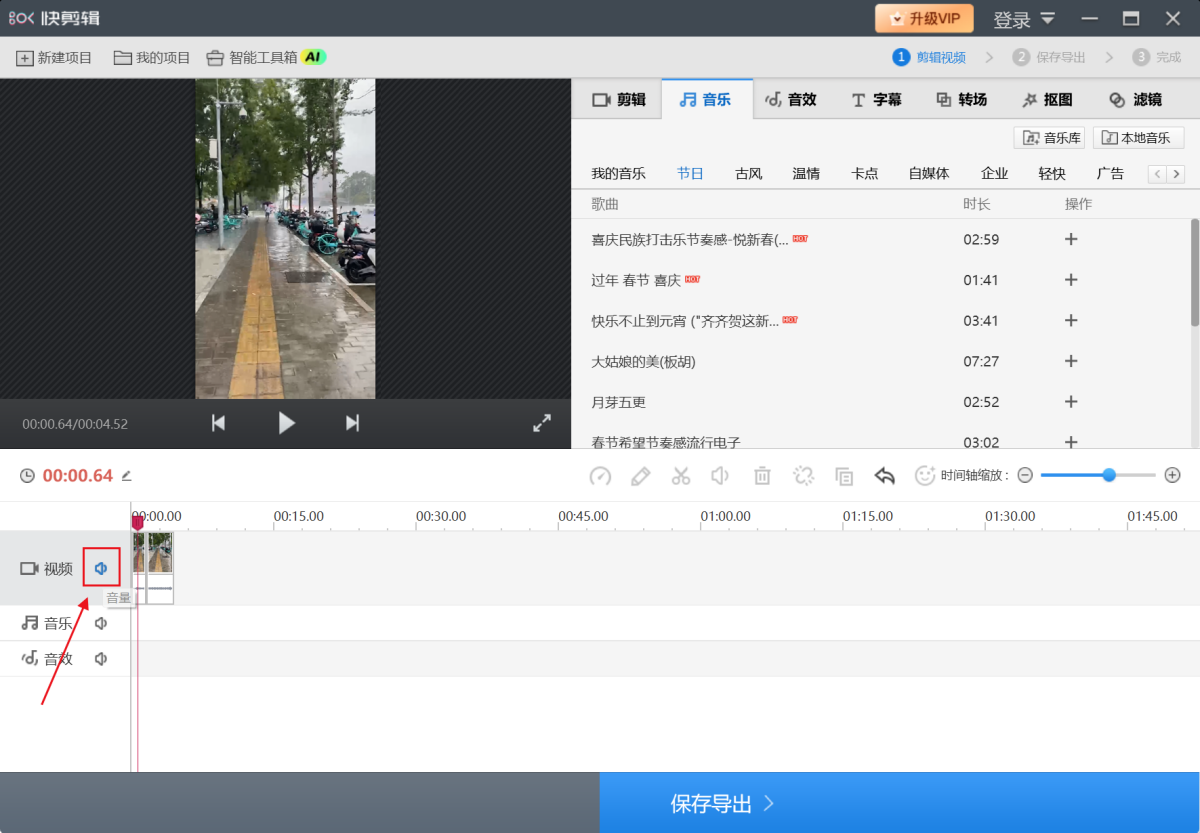Select 轻快 music category
Screen dimensions: 1200x833
(x=1052, y=173)
